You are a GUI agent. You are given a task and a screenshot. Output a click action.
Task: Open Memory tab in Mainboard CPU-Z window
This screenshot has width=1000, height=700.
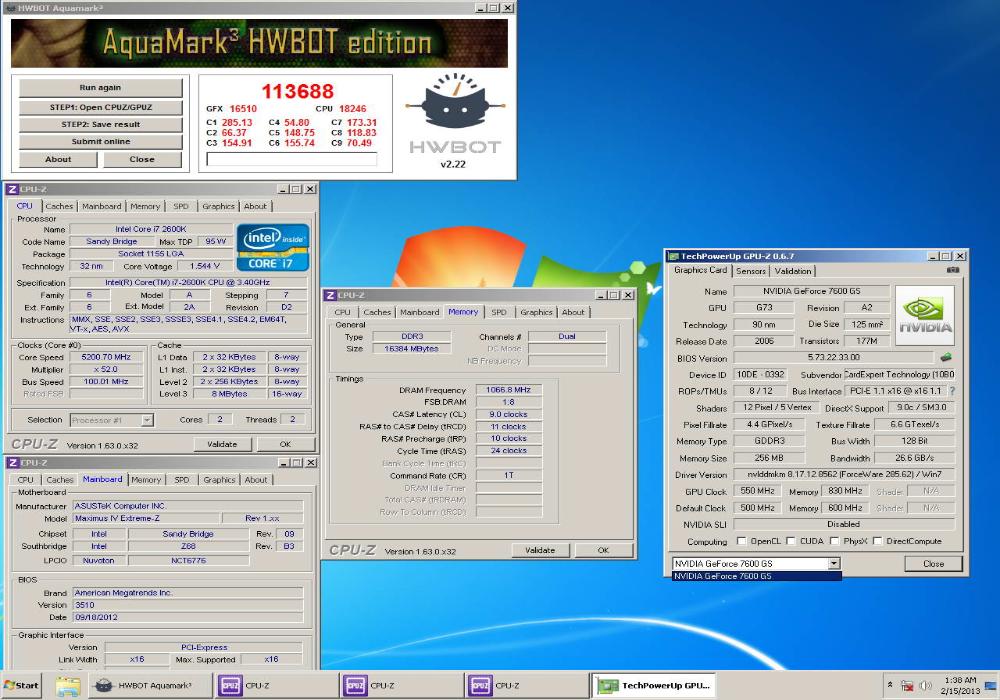[x=146, y=480]
